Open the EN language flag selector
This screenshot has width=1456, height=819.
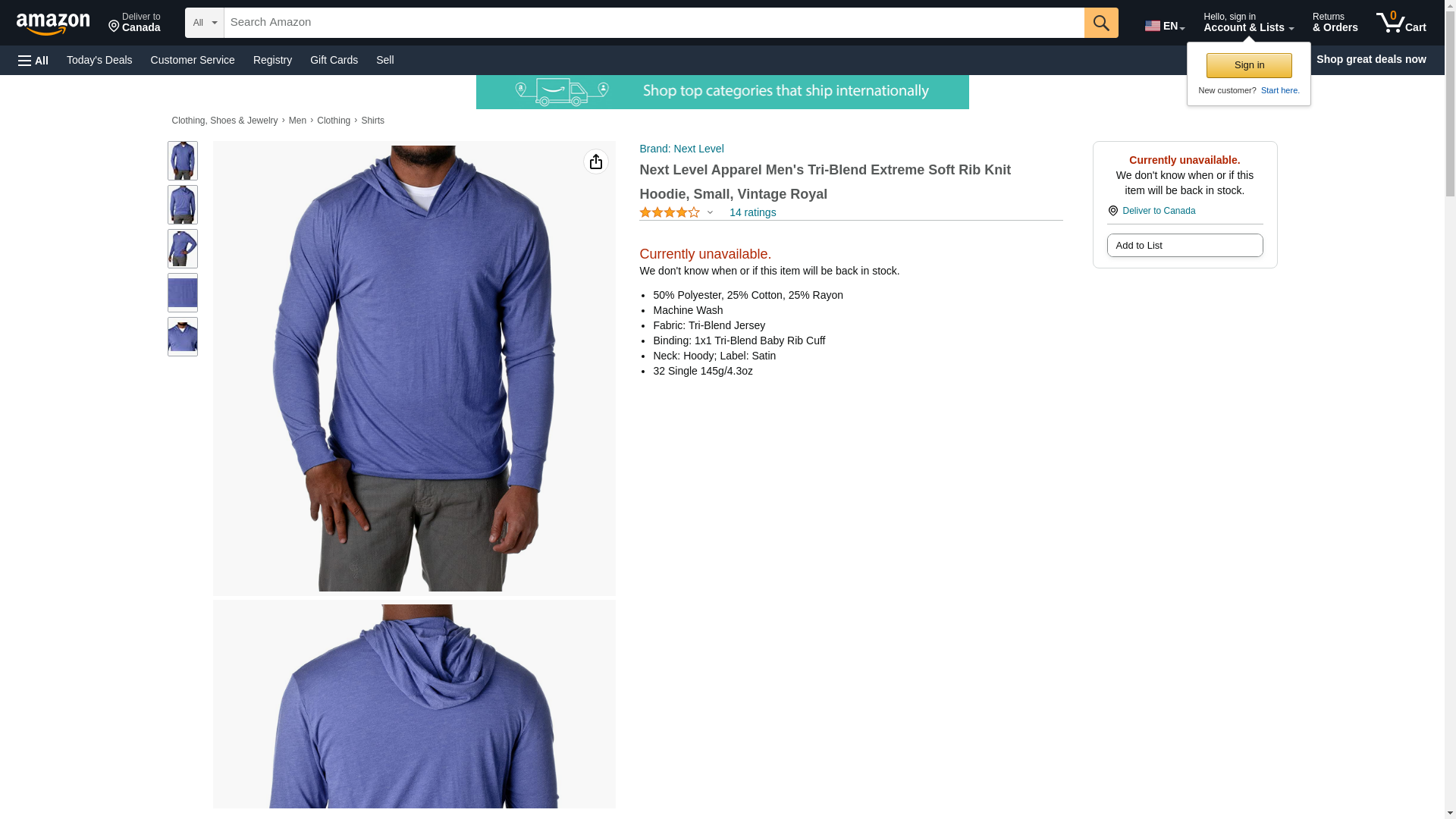[x=1165, y=26]
